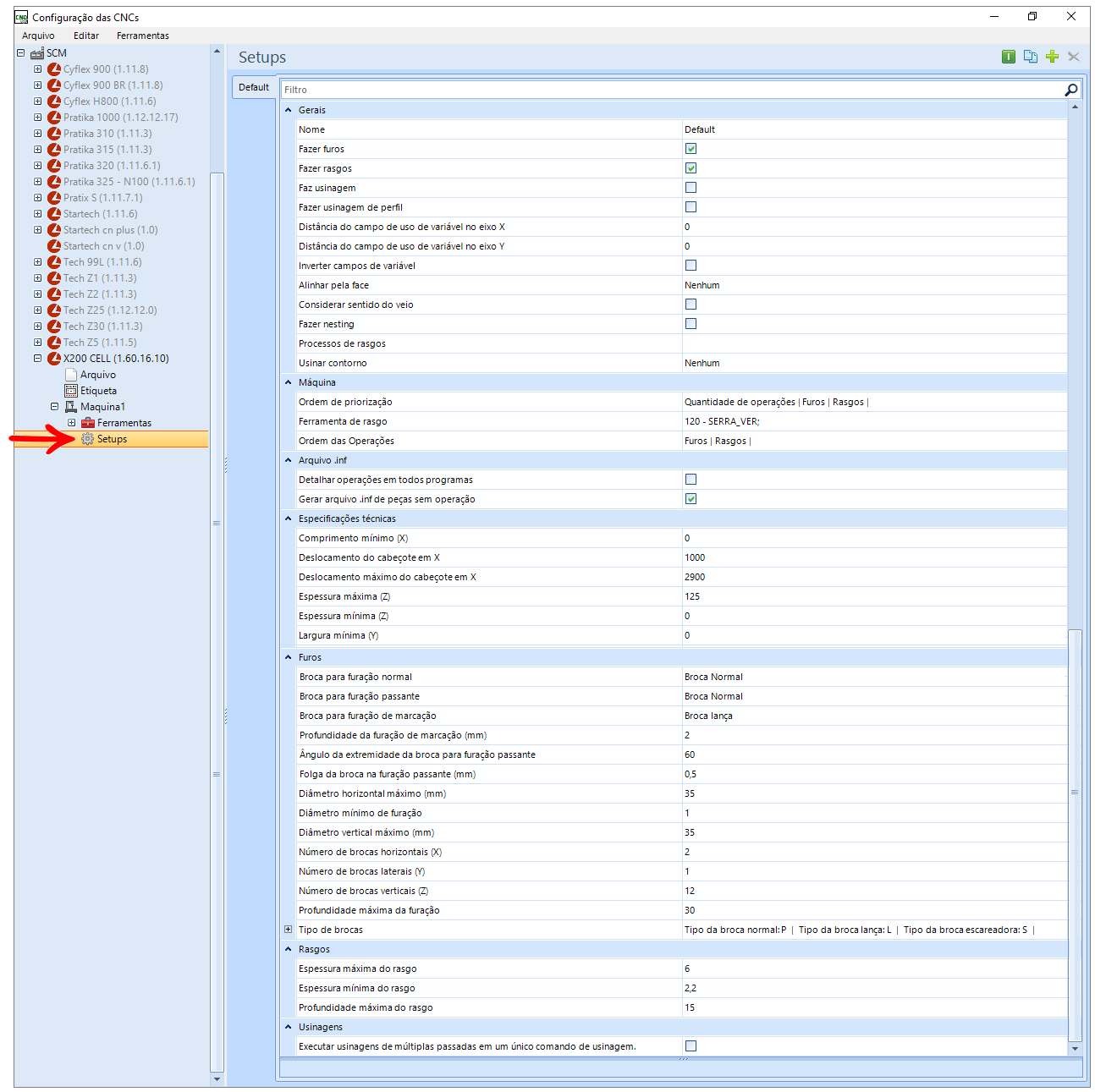The image size is (1095, 1092).
Task: Select Startech cn plus (1.0) in tree
Action: tap(111, 230)
